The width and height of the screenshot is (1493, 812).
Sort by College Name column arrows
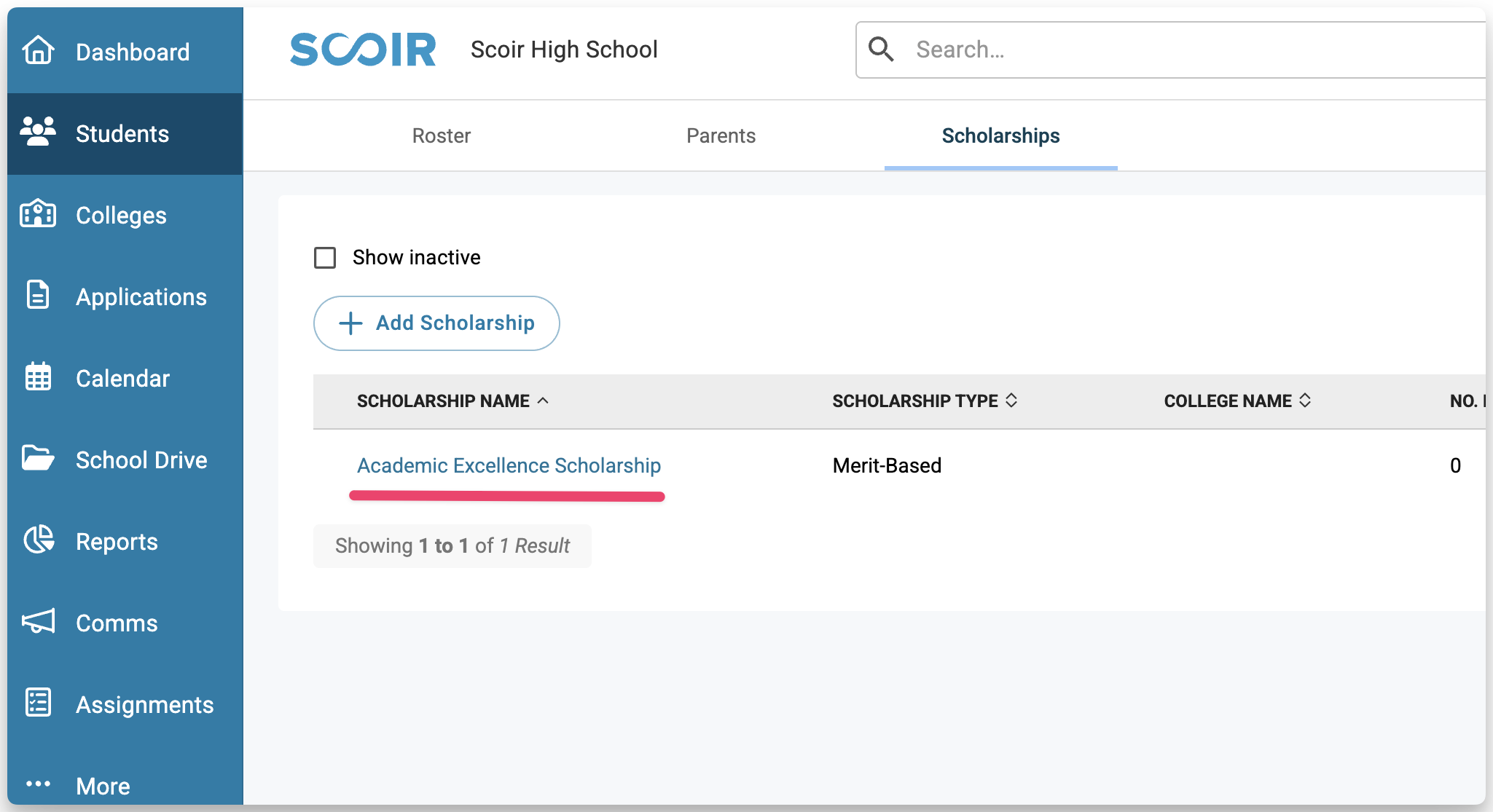(1305, 401)
